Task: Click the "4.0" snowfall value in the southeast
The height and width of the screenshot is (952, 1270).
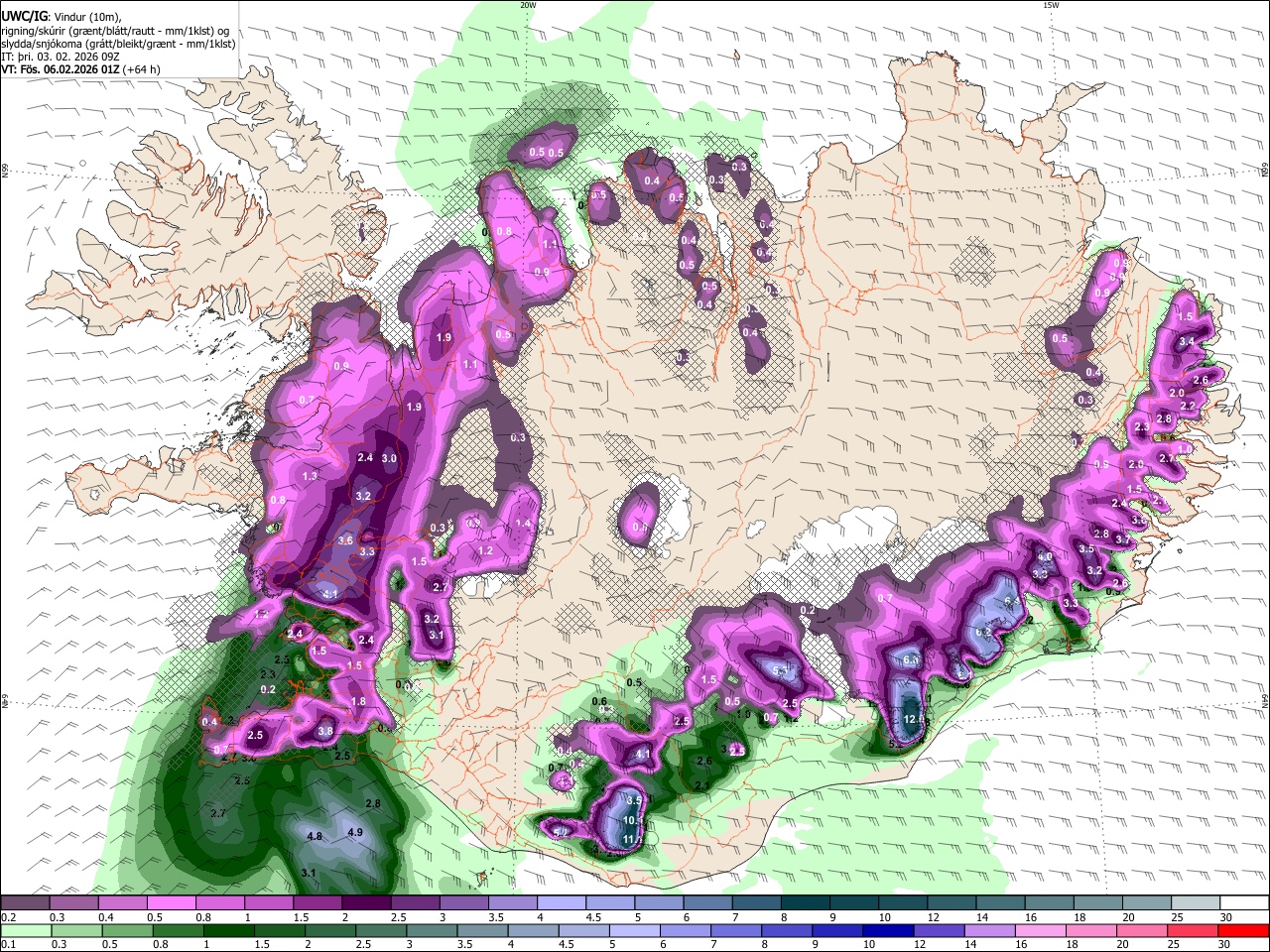Action: [1044, 557]
